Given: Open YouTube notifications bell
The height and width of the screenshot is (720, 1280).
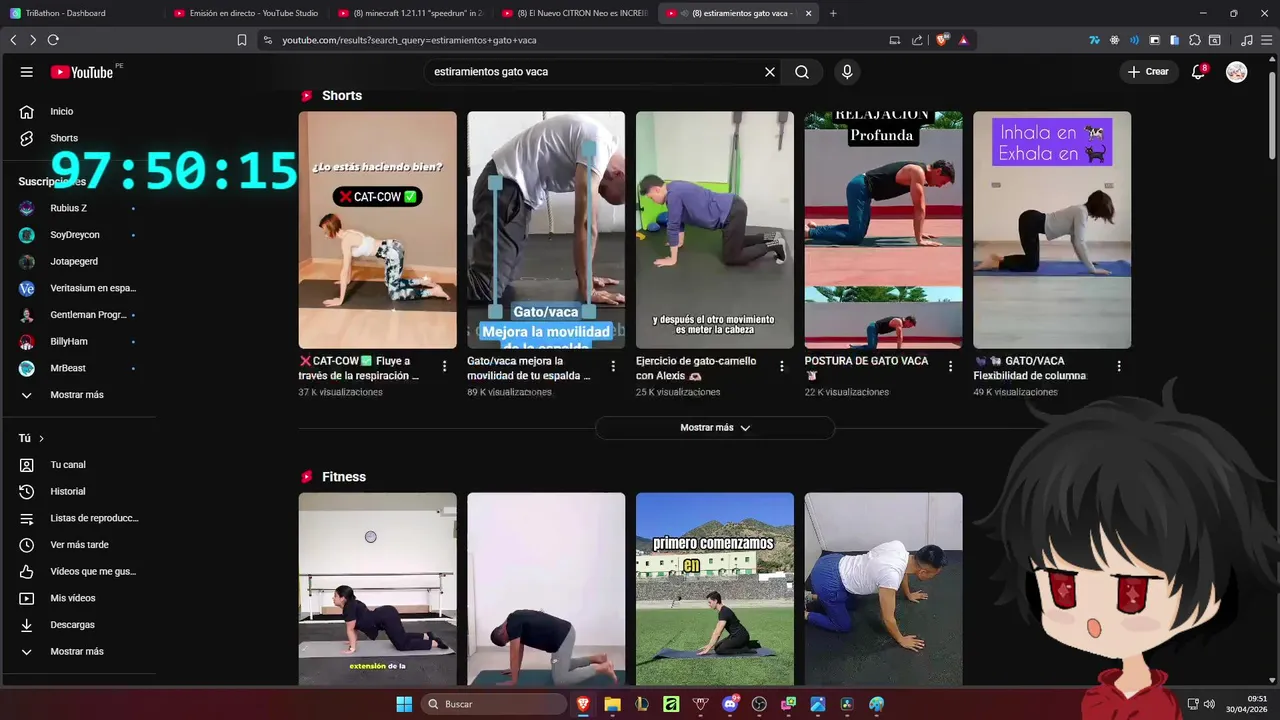Looking at the screenshot, I should point(1198,72).
